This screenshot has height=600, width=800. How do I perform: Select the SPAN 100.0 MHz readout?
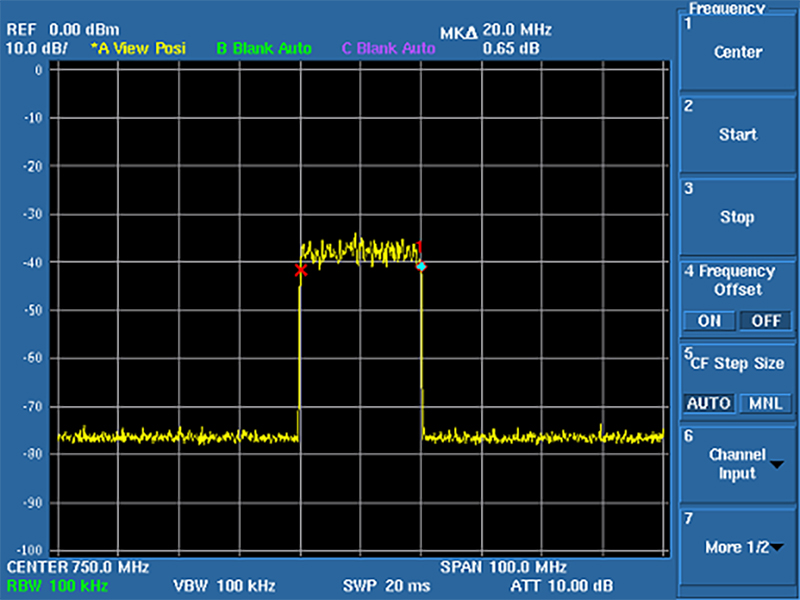point(503,567)
